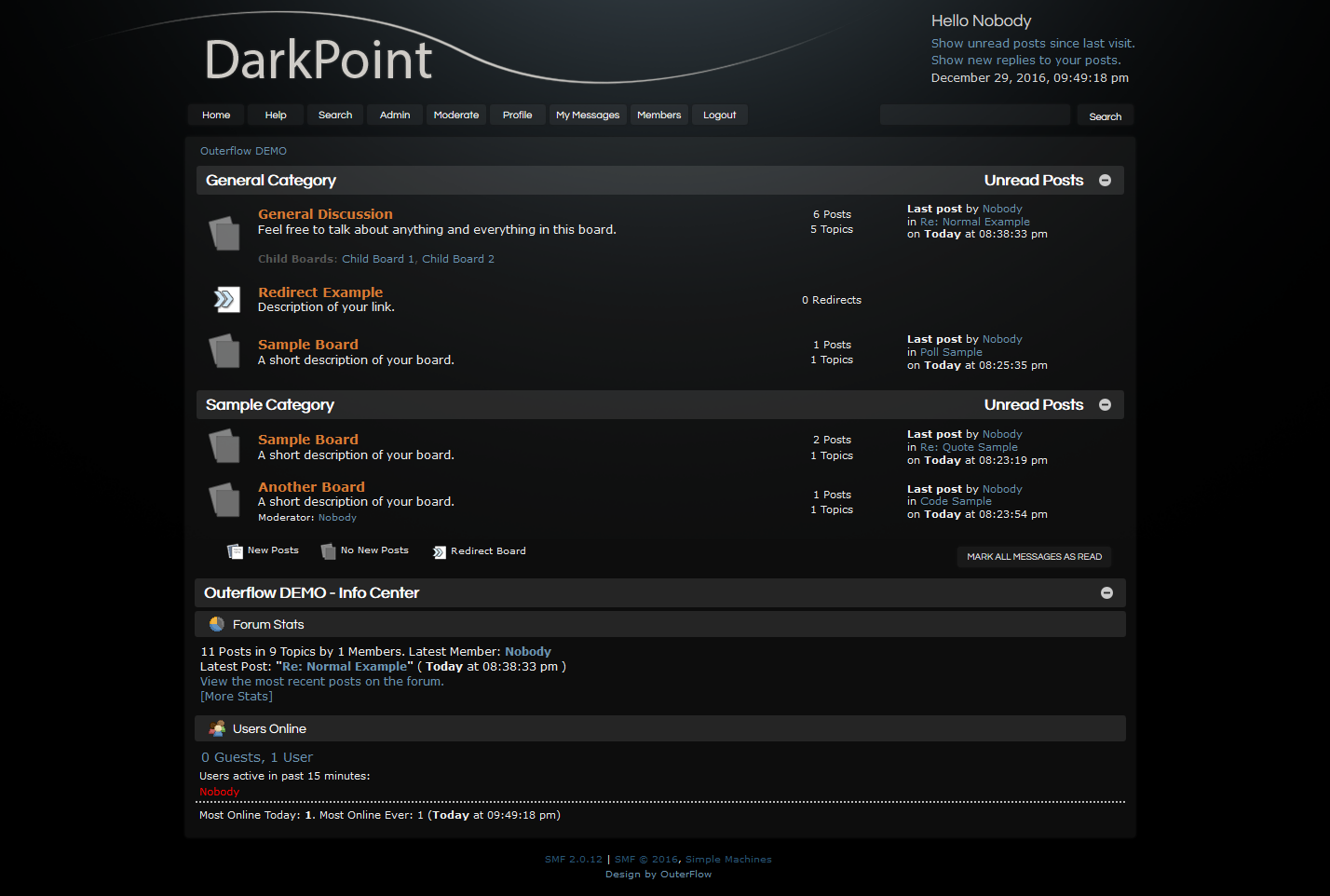
Task: Click Nobody in General Discussion last post
Action: click(1002, 209)
